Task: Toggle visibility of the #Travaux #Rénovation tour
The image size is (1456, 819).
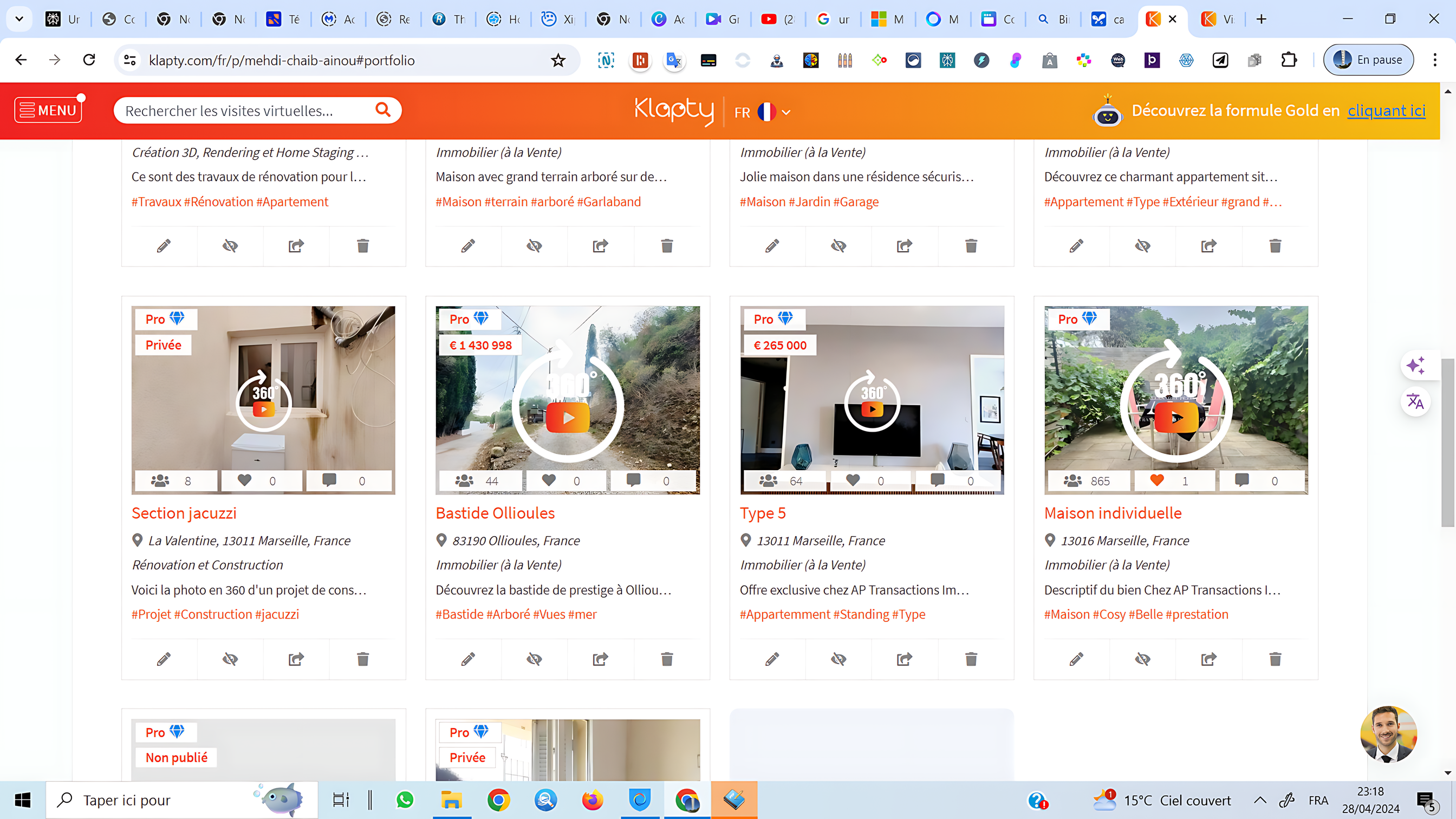Action: click(230, 245)
